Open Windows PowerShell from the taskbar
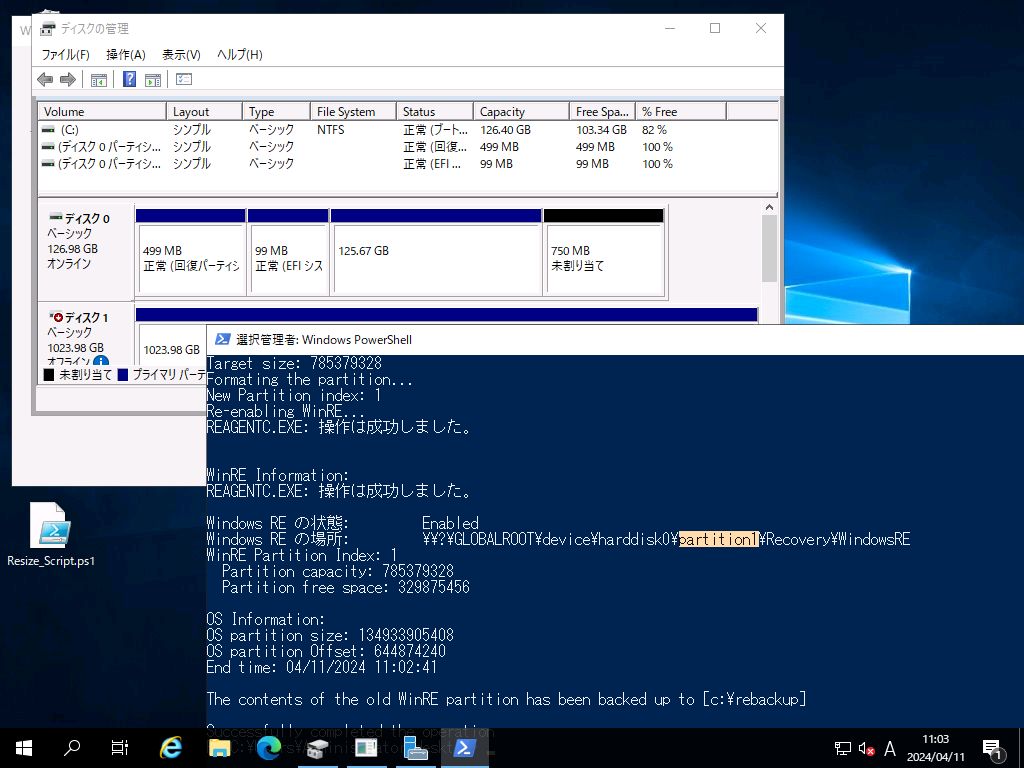Image resolution: width=1024 pixels, height=768 pixels. coord(464,747)
